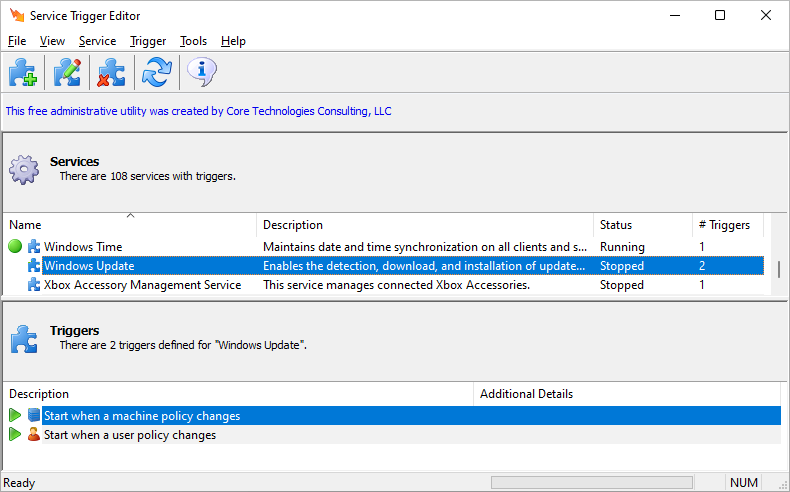
Task: Open the Tools menu
Action: [x=193, y=41]
